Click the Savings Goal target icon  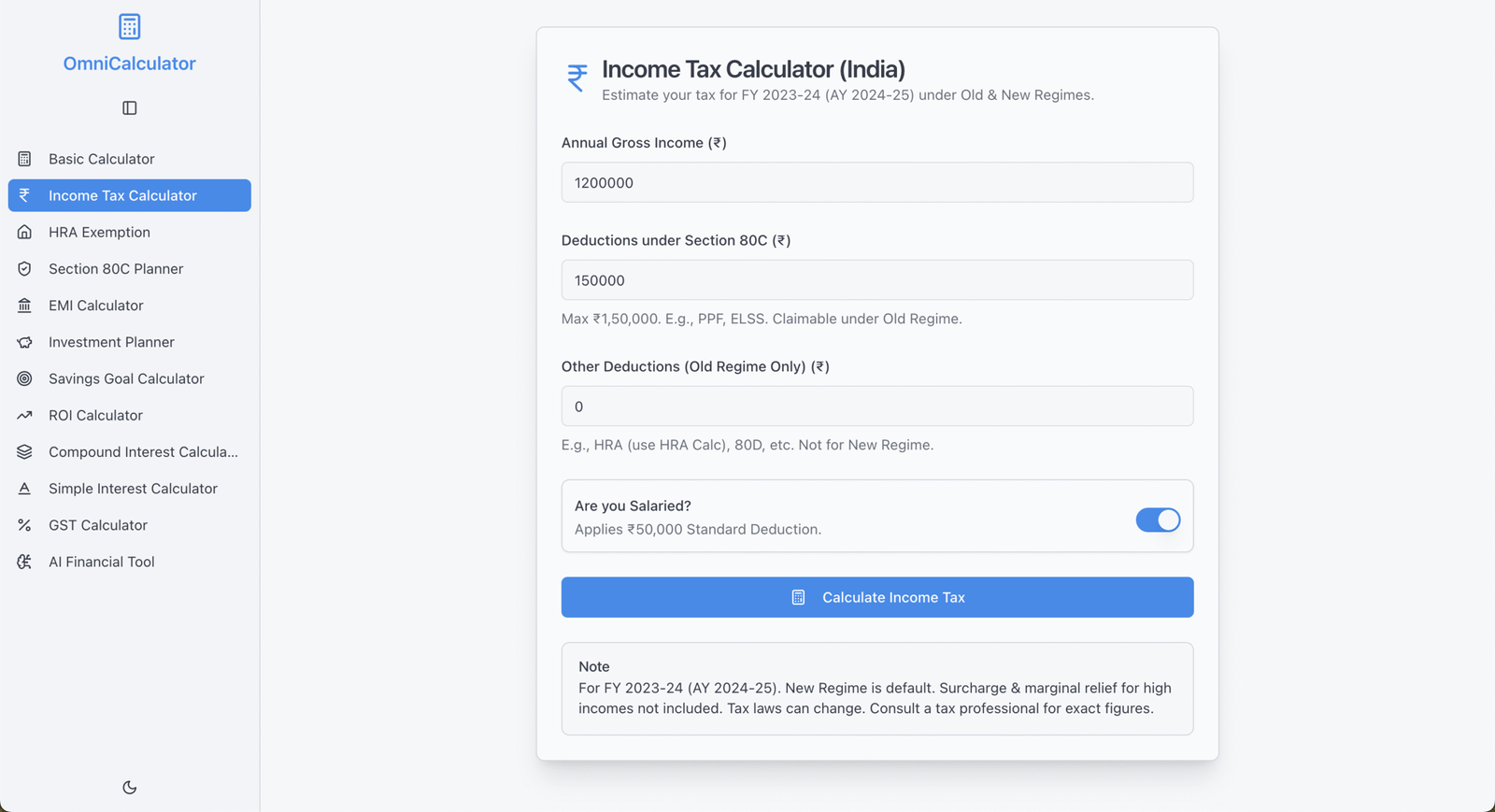(24, 378)
